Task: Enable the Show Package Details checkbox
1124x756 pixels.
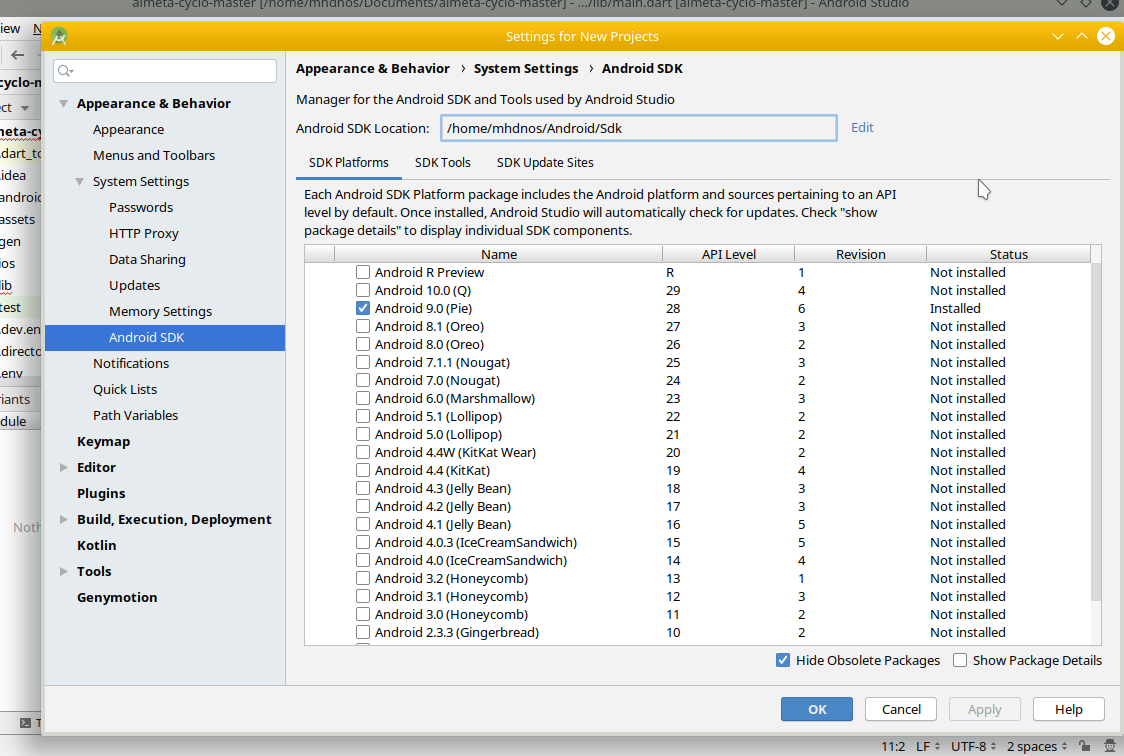Action: pos(960,660)
